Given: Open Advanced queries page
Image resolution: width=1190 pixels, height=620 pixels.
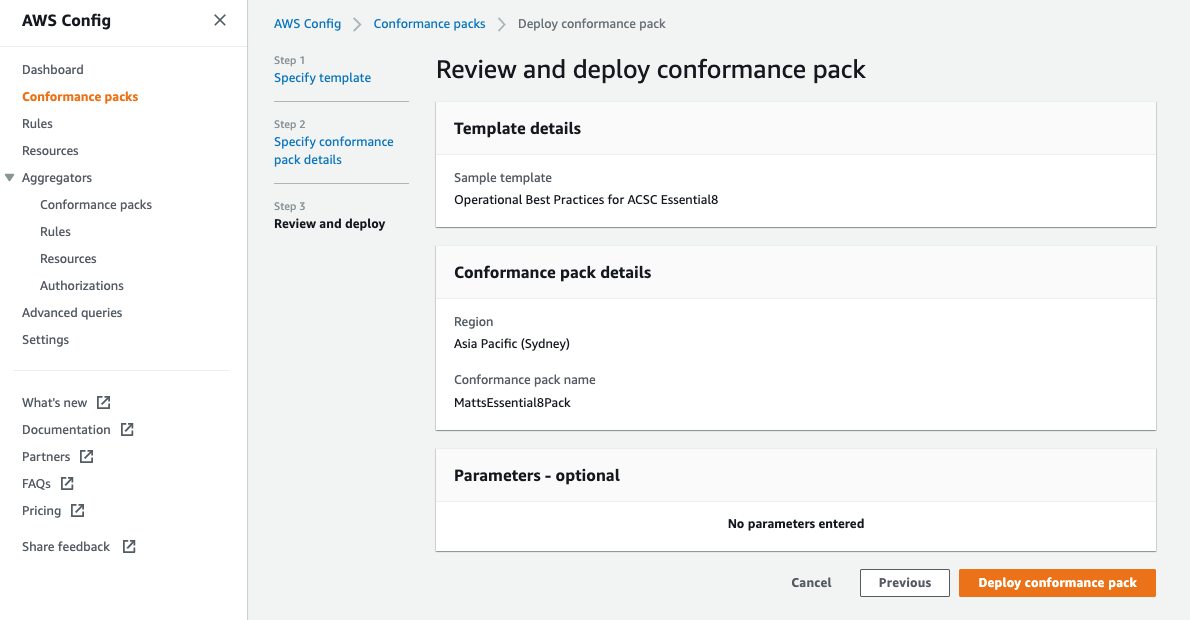Looking at the screenshot, I should (72, 313).
